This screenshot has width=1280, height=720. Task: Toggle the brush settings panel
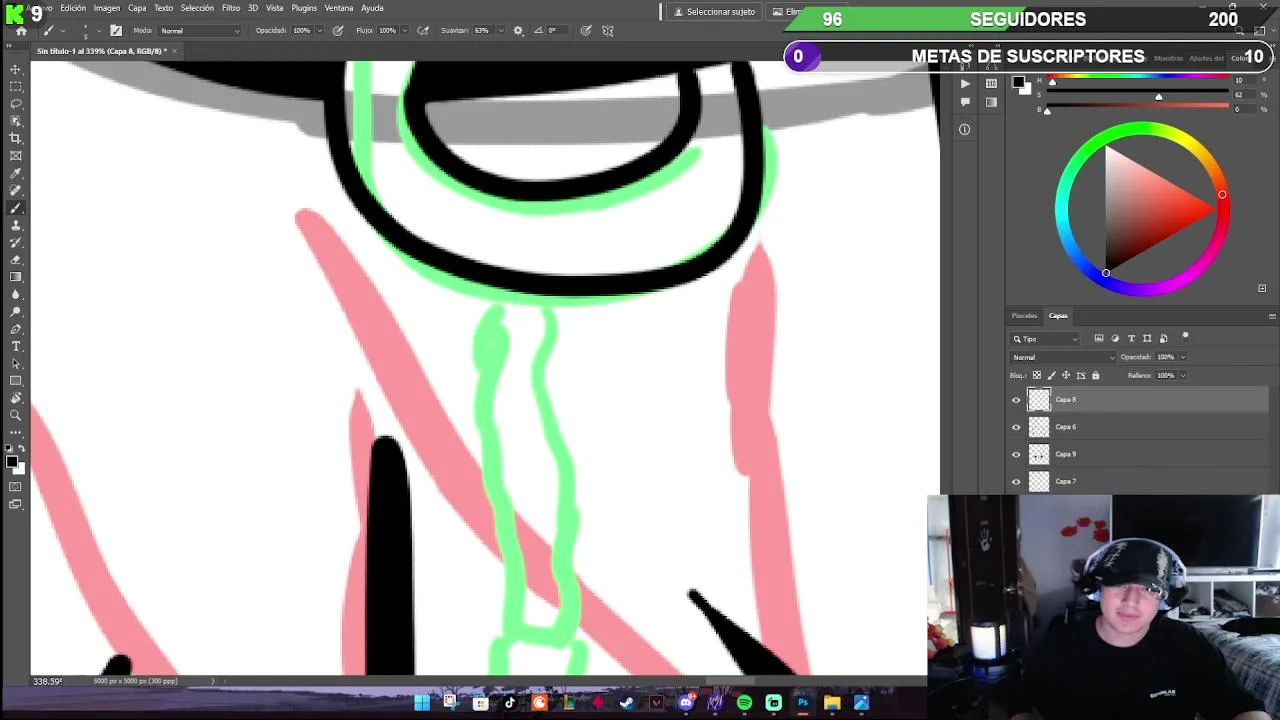116,31
